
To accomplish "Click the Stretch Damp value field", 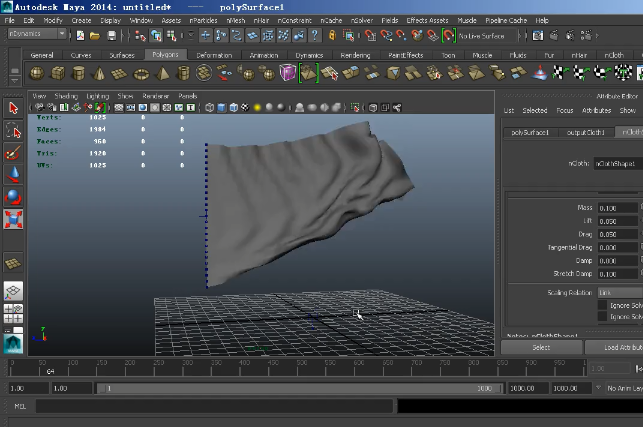I will tap(618, 274).
